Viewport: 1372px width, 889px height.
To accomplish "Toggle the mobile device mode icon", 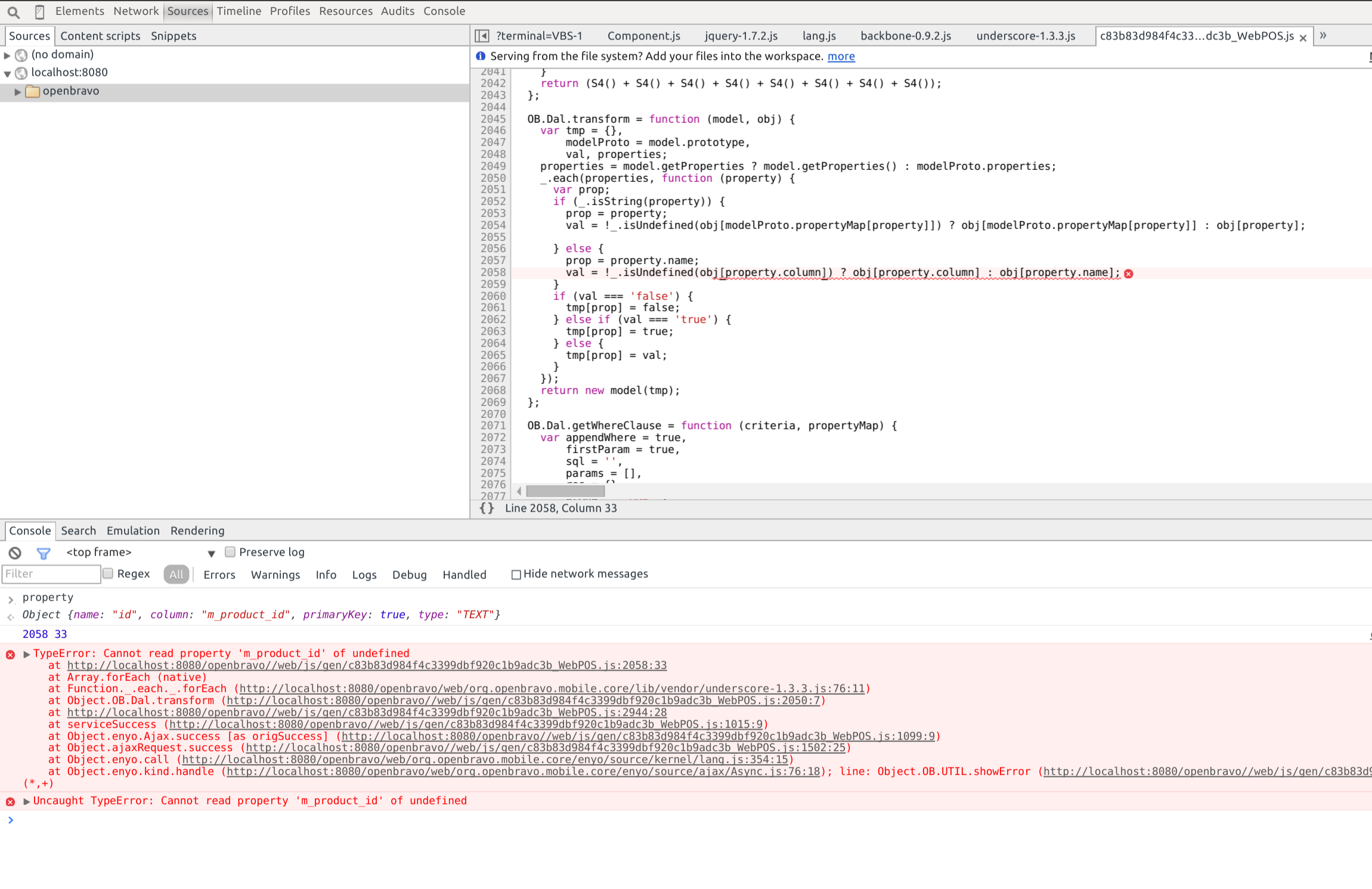I will click(39, 11).
